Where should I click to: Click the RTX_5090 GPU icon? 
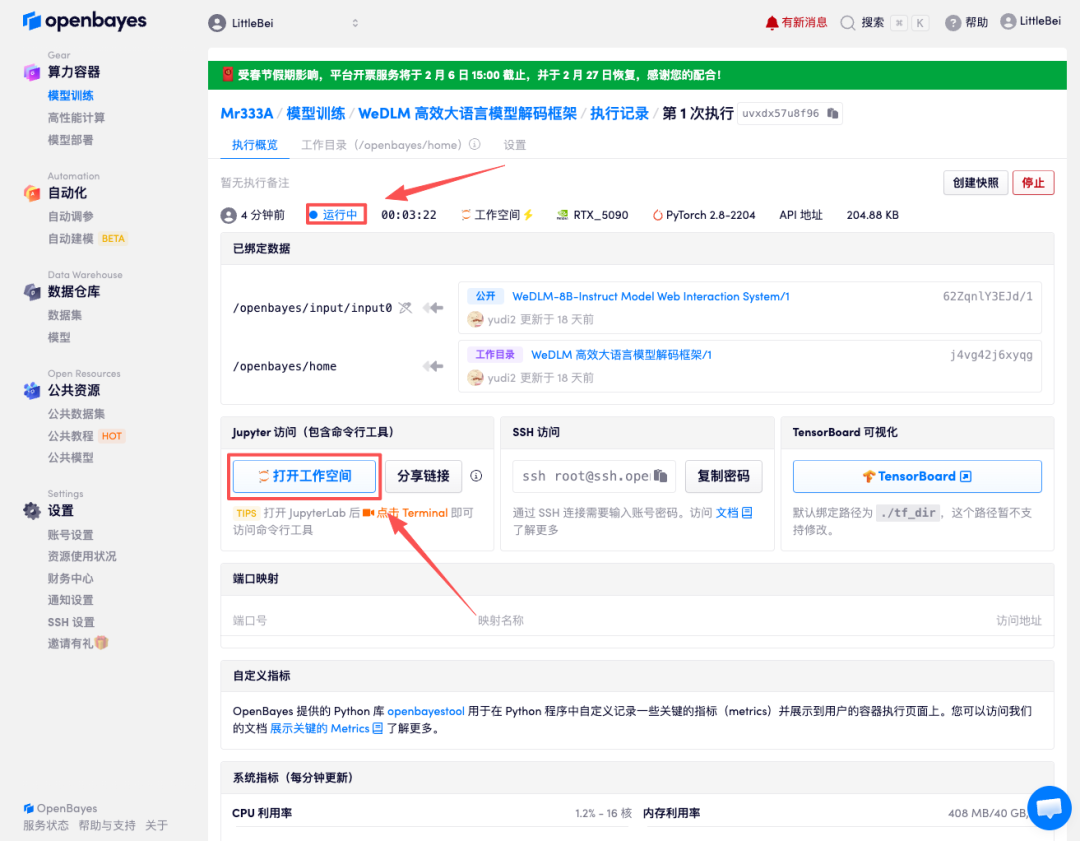click(x=562, y=215)
